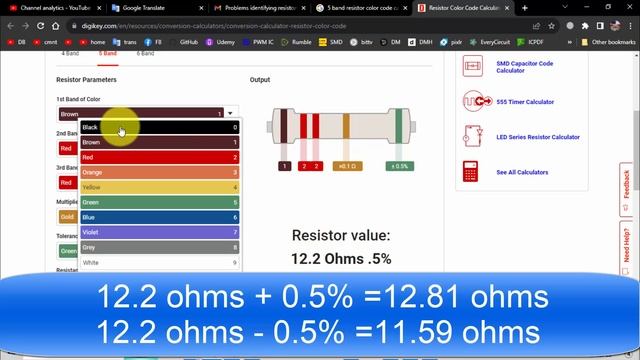Viewport: 640px width, 360px height.
Task: Open the Other bookmarks folder
Action: point(608,42)
